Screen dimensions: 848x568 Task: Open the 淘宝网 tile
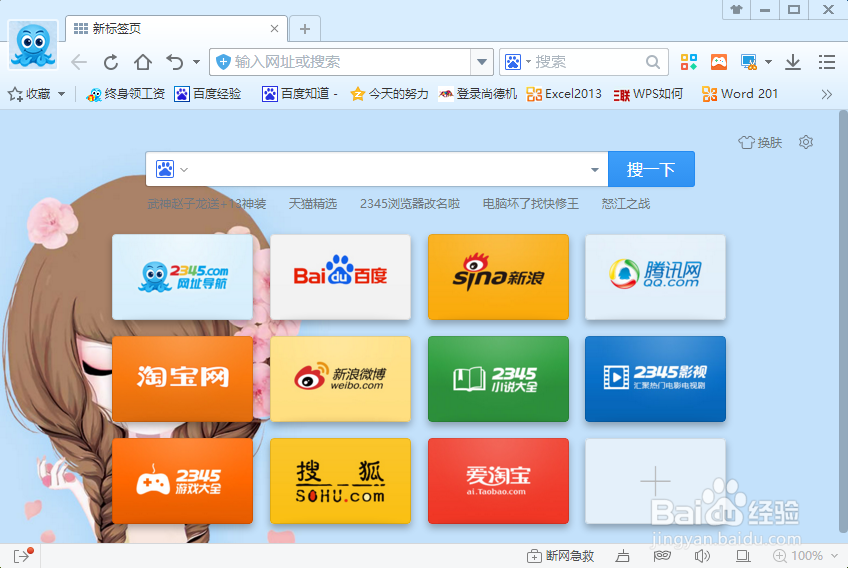tap(182, 379)
